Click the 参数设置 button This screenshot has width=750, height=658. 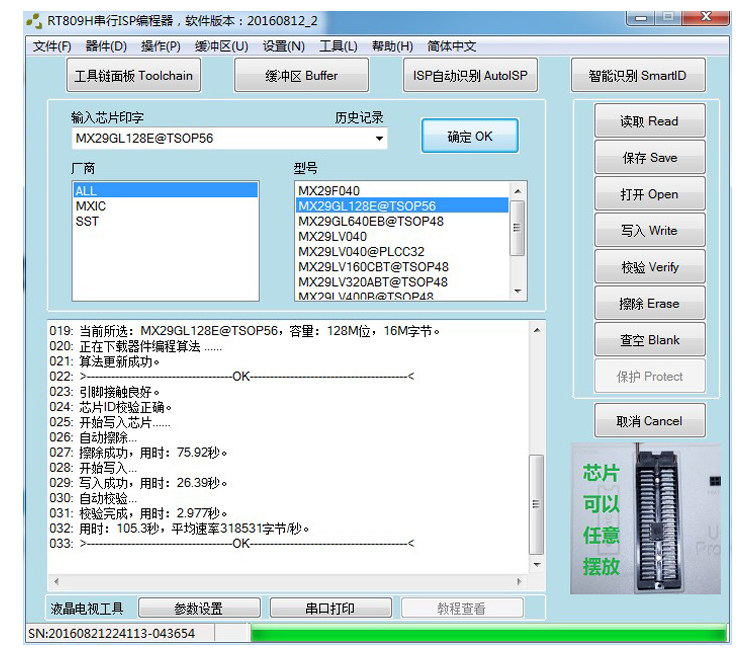199,608
